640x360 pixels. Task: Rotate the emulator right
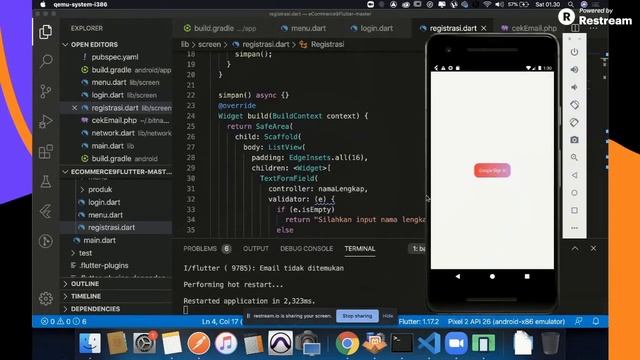tap(574, 122)
